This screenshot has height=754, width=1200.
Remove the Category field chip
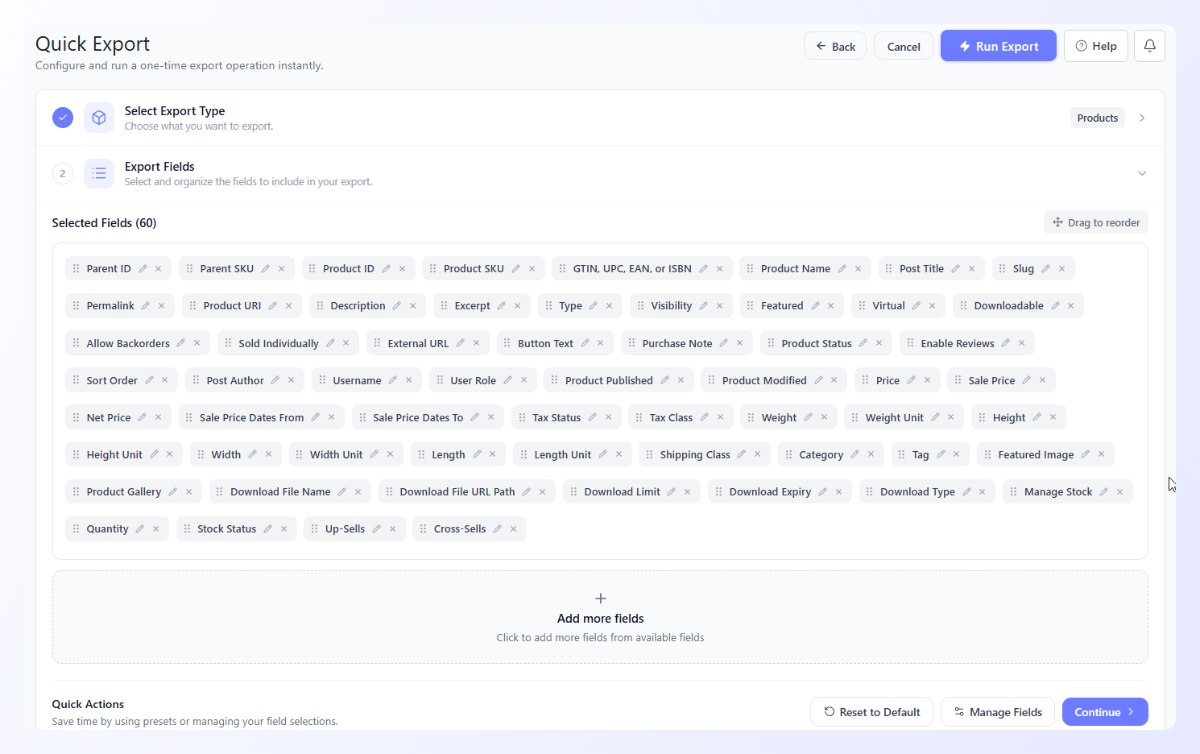(871, 454)
